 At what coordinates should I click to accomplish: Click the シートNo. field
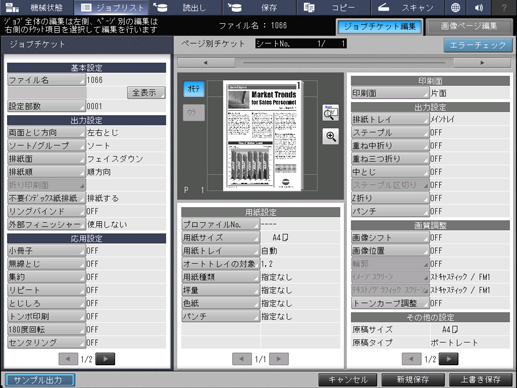(x=301, y=44)
